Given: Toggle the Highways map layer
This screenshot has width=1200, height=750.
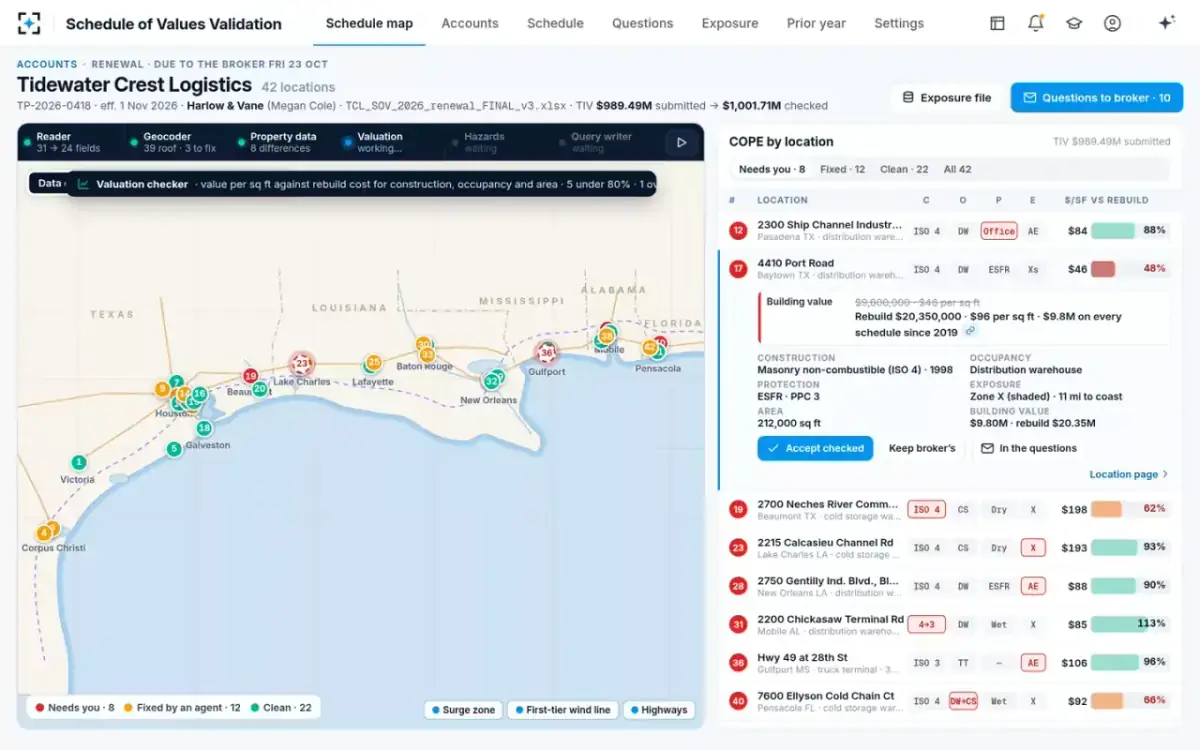Looking at the screenshot, I should pyautogui.click(x=659, y=710).
